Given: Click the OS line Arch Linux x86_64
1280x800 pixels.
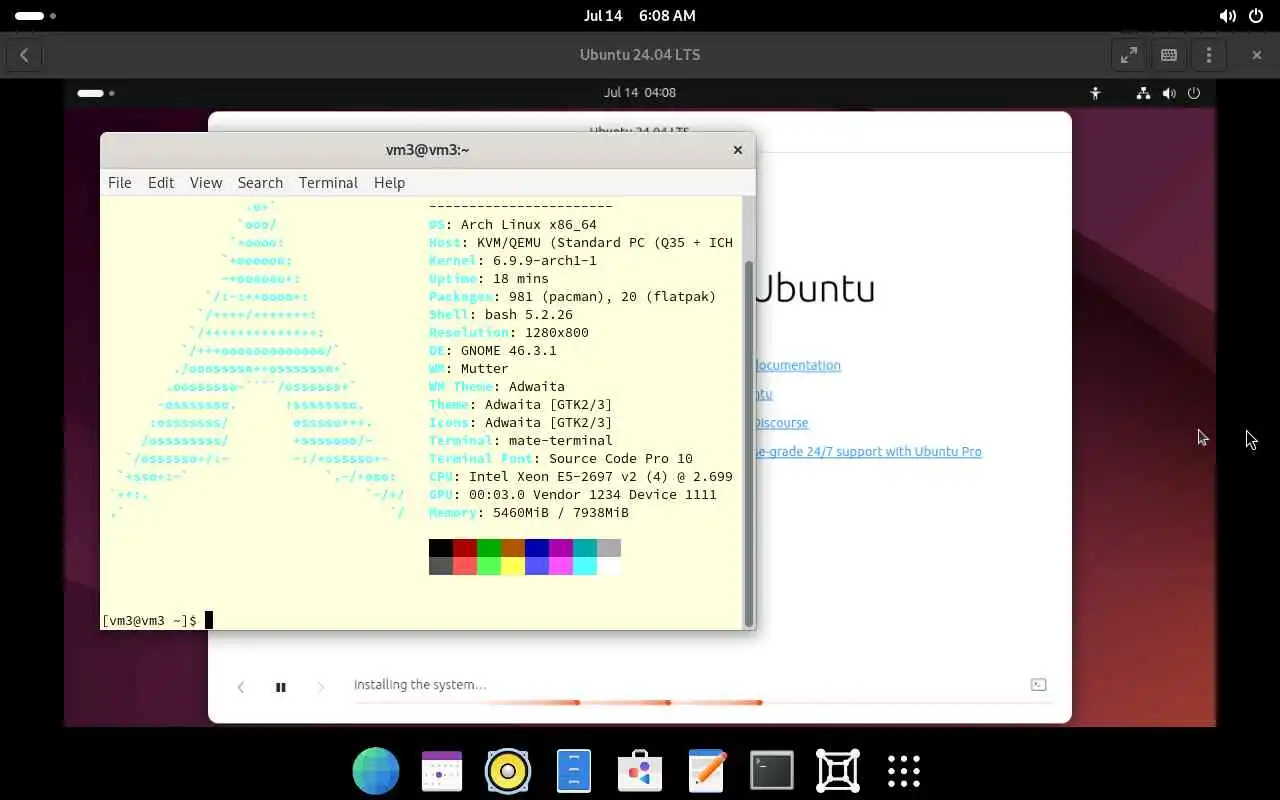Looking at the screenshot, I should point(513,225).
